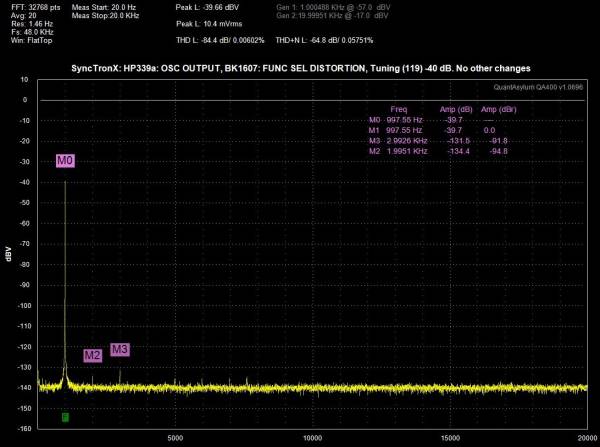This screenshot has height=447, width=600.
Task: Click 'Meas Stop:20.0 KHz' text
Action: pos(105,16)
